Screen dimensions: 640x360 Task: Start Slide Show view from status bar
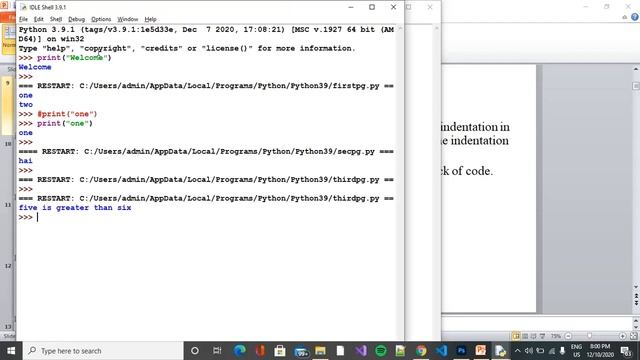pyautogui.click(x=542, y=336)
